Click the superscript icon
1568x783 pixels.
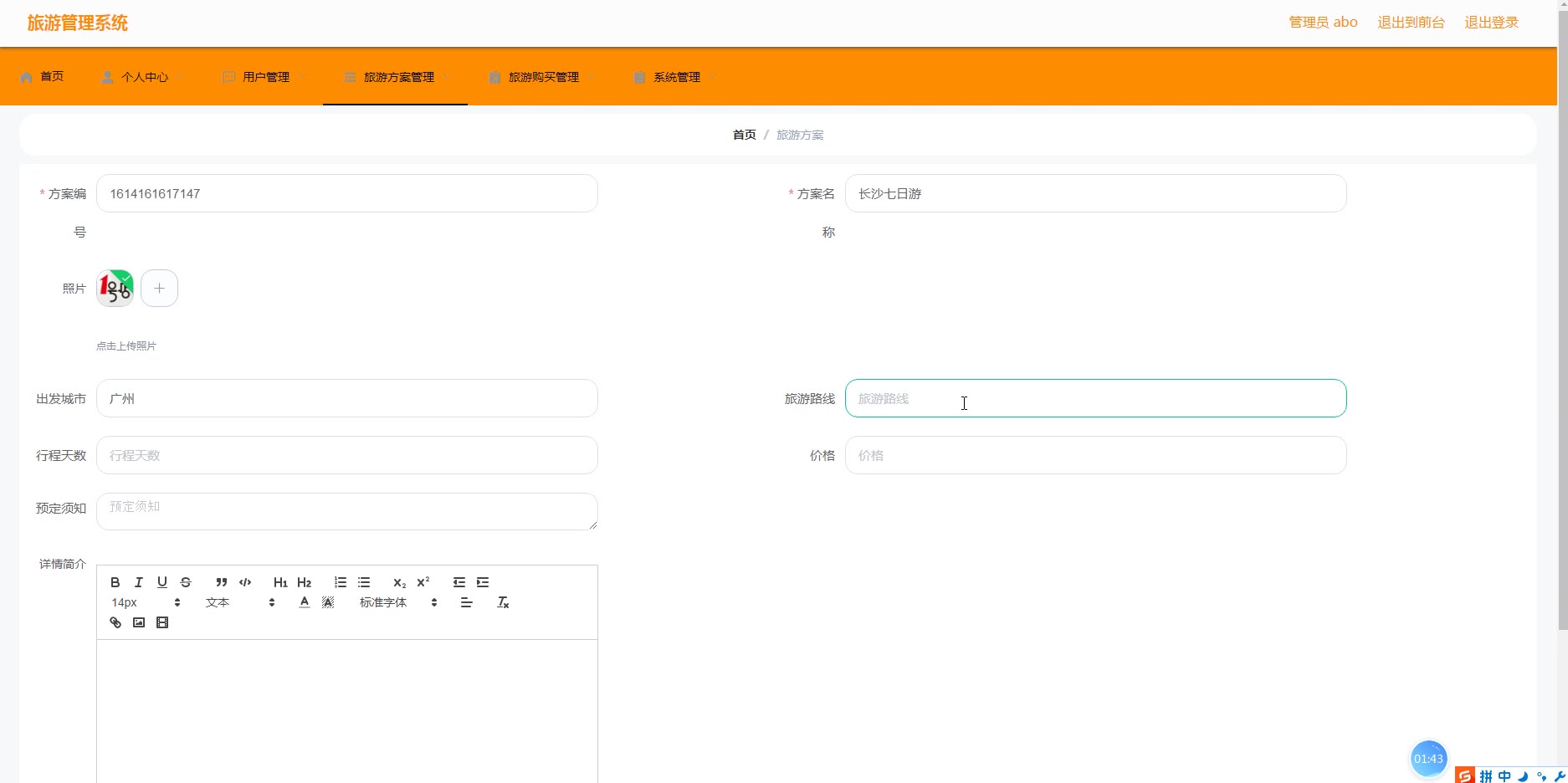(x=423, y=582)
